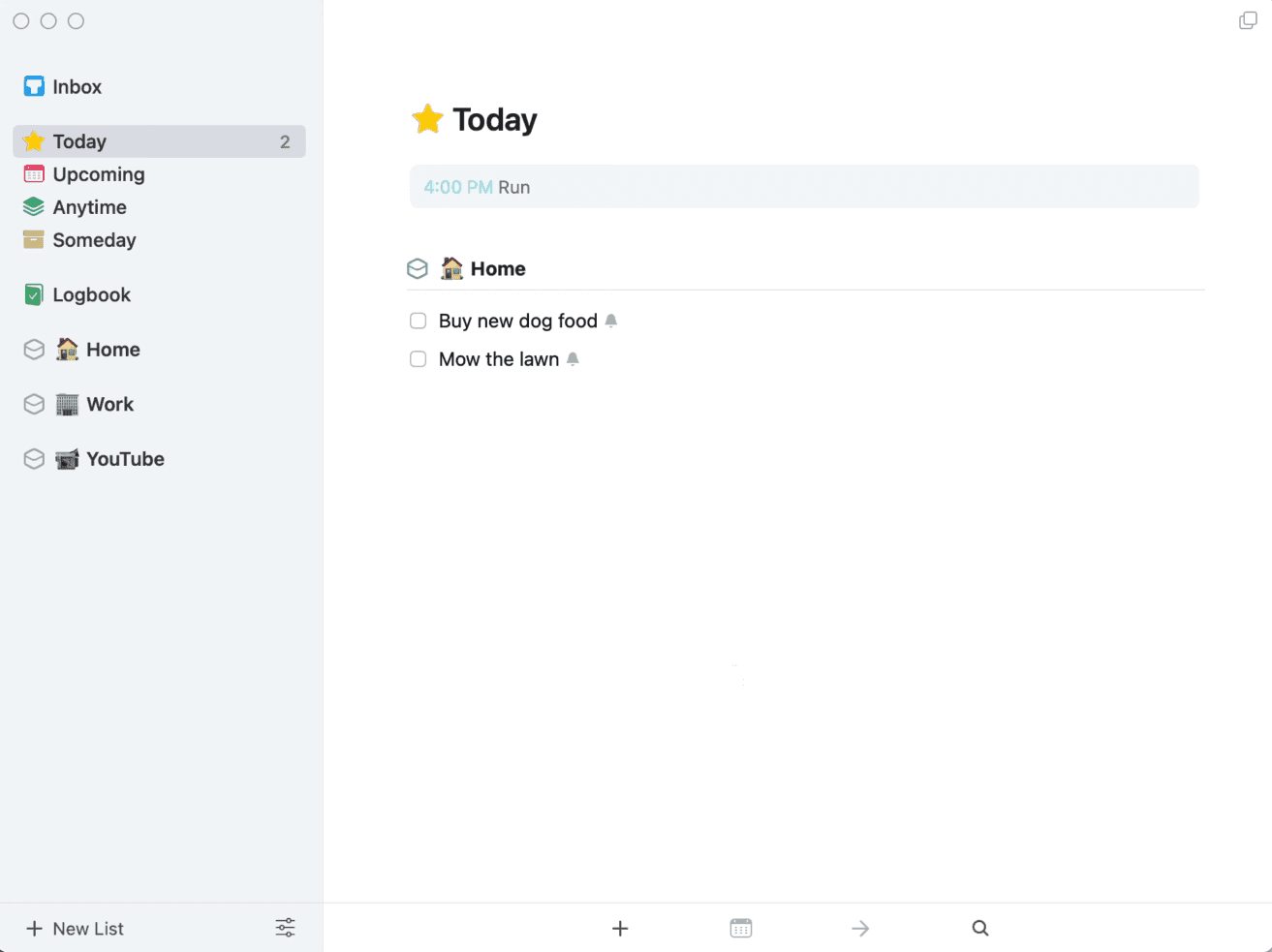The width and height of the screenshot is (1272, 952).
Task: Click the move arrow icon in toolbar
Action: pos(860,928)
